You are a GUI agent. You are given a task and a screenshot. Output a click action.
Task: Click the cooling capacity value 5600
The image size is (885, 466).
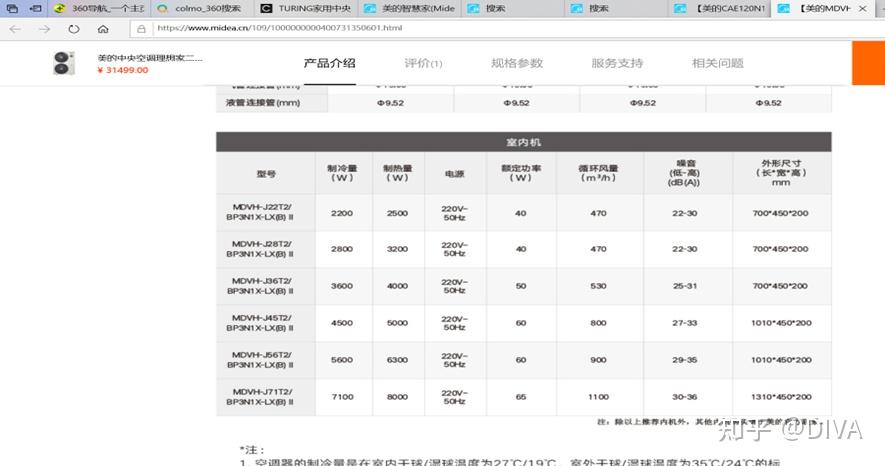(x=342, y=360)
